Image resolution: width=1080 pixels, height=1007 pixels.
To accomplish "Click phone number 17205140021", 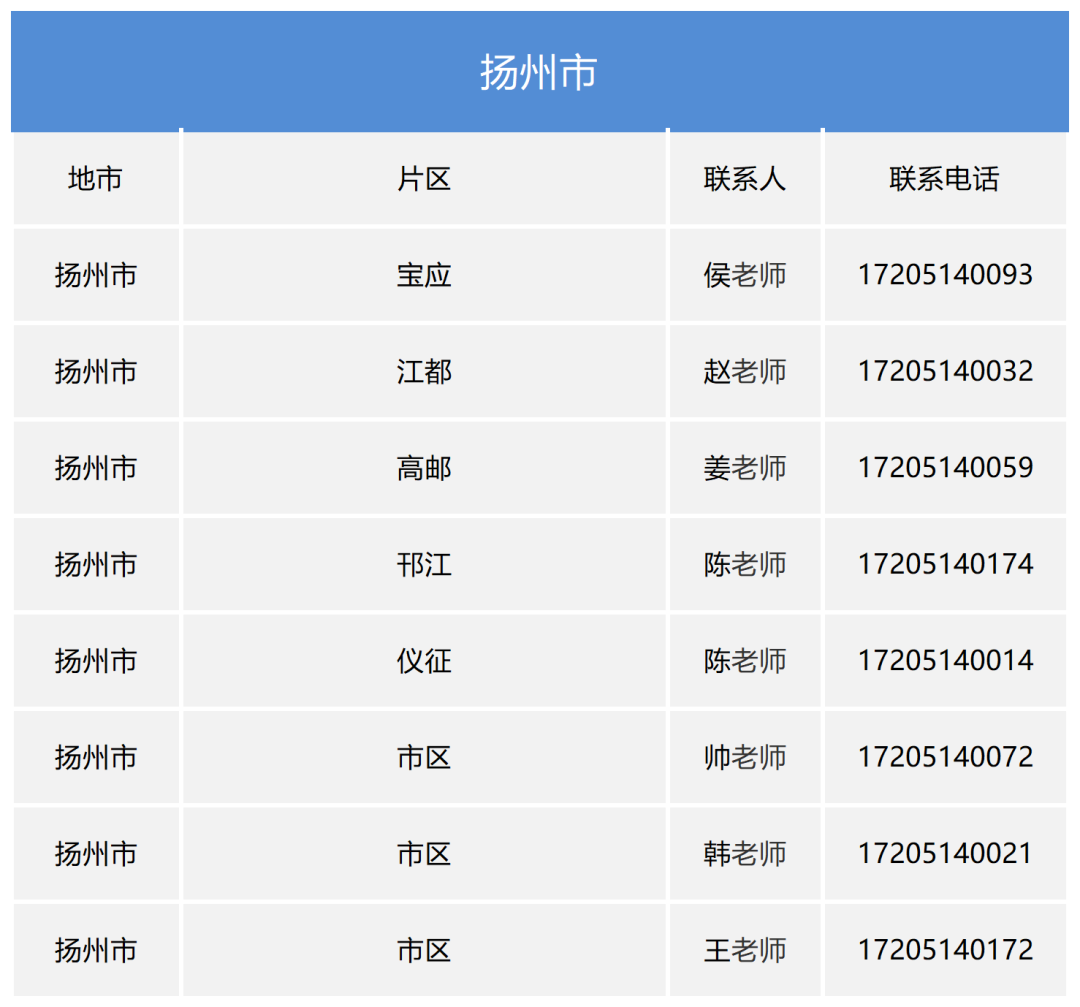I will tap(945, 853).
